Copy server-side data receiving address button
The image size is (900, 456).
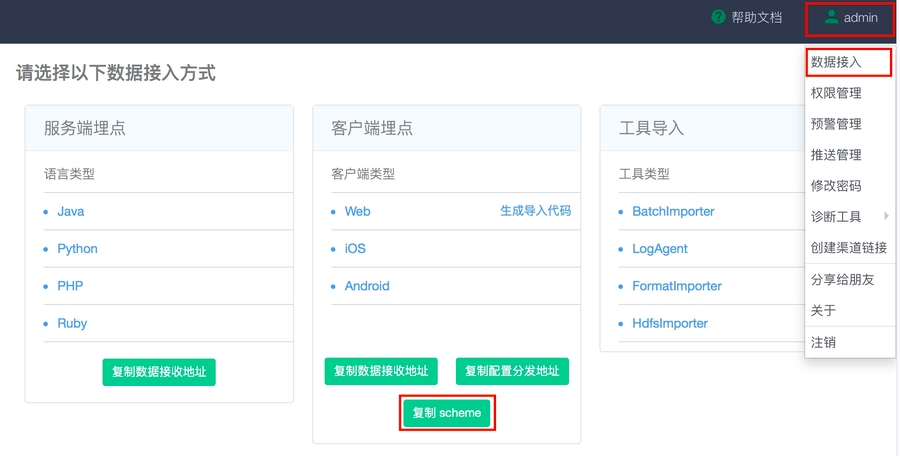159,371
